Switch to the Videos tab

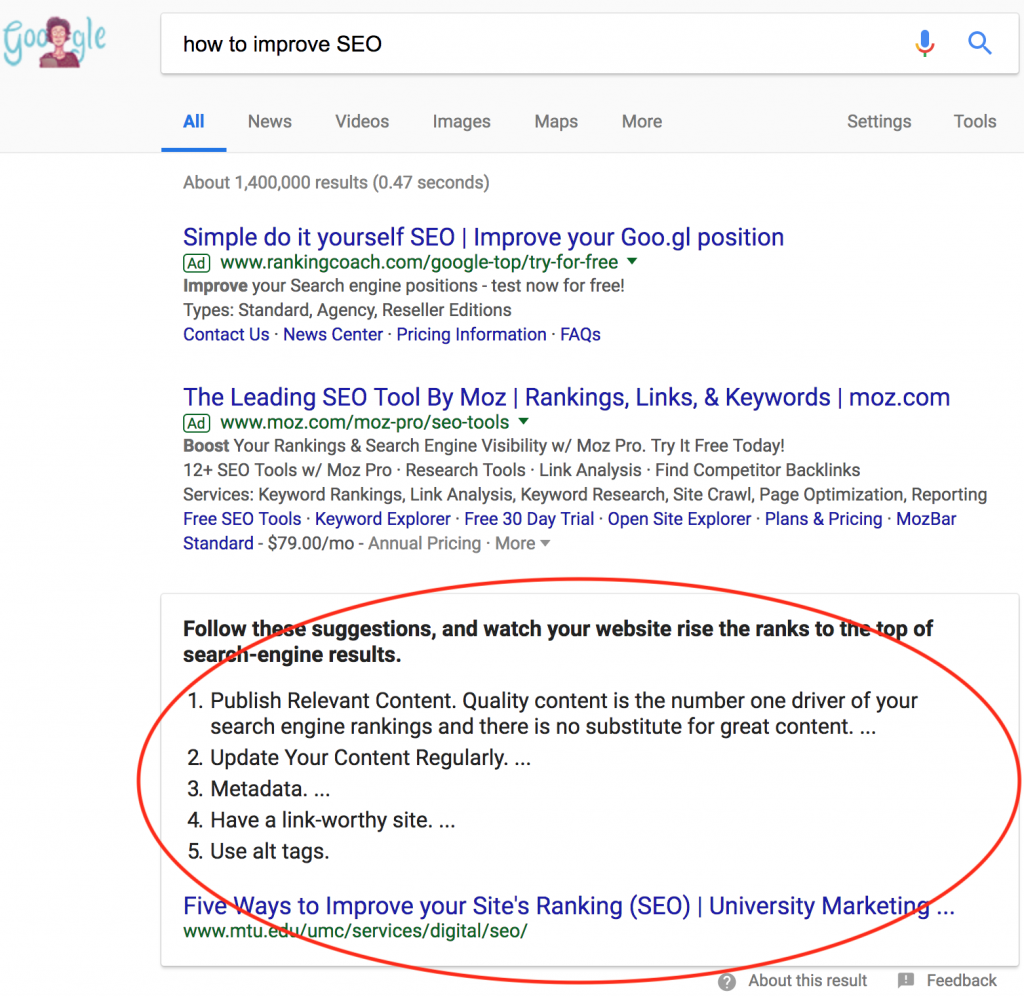pyautogui.click(x=362, y=121)
